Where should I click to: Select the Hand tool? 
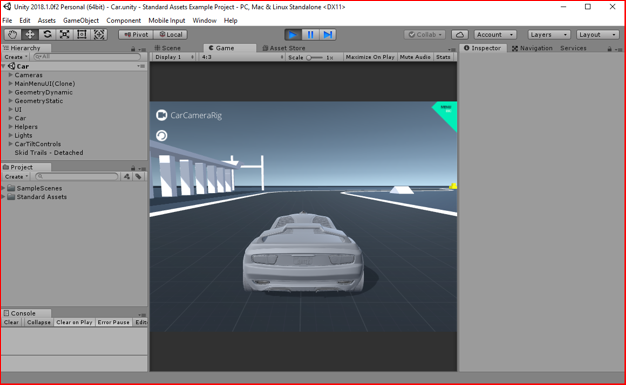point(13,35)
